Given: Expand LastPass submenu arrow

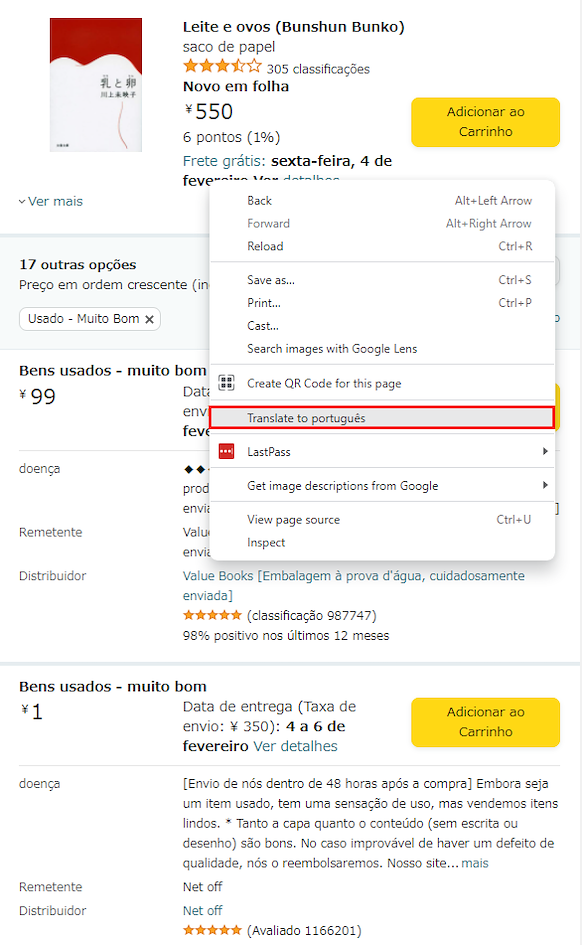Looking at the screenshot, I should (545, 451).
